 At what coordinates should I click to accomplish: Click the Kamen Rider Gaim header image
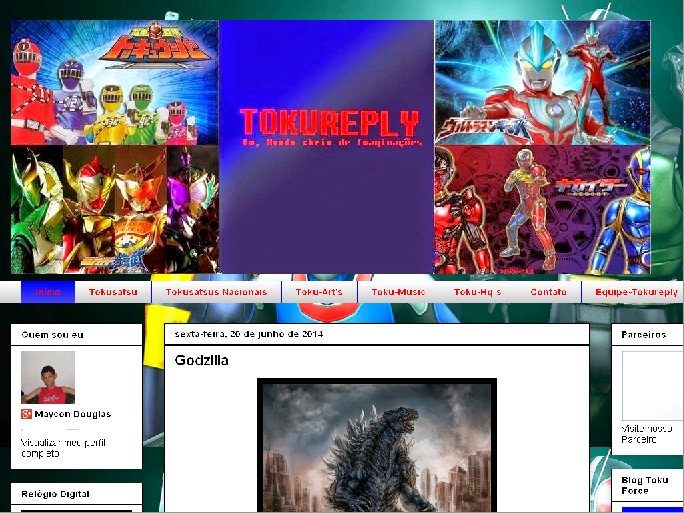pos(115,210)
